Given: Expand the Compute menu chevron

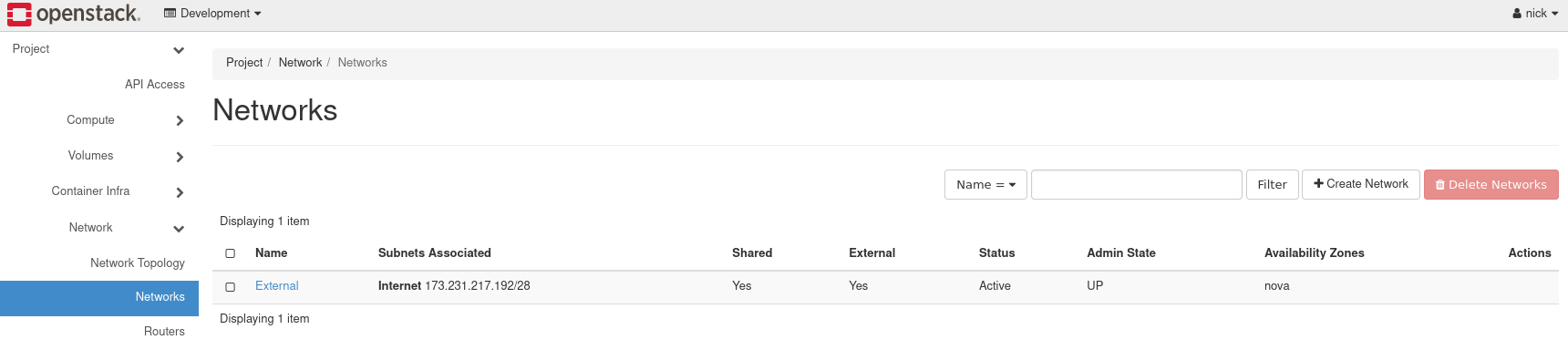Looking at the screenshot, I should pyautogui.click(x=180, y=120).
